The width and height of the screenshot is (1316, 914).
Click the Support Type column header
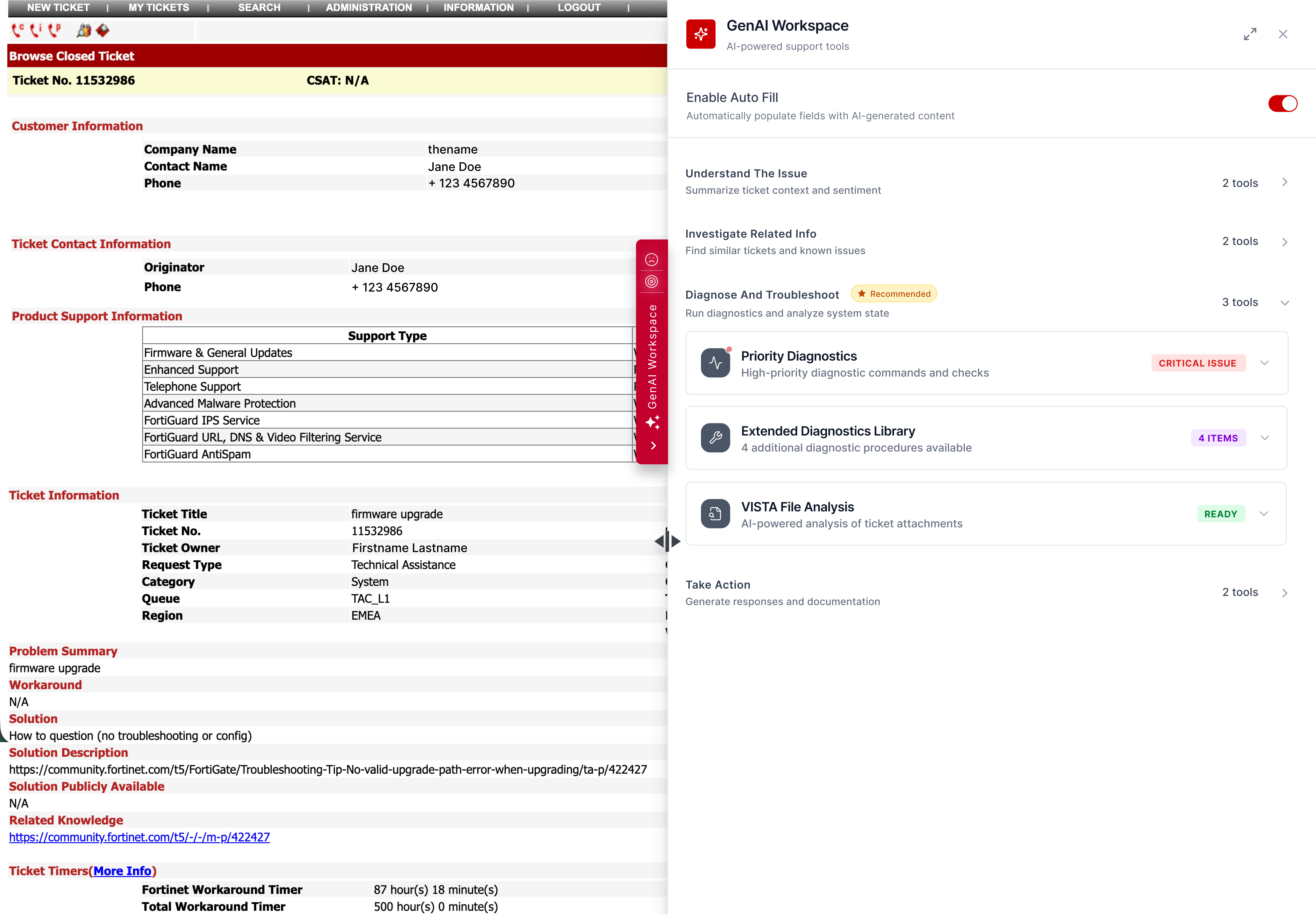click(387, 336)
